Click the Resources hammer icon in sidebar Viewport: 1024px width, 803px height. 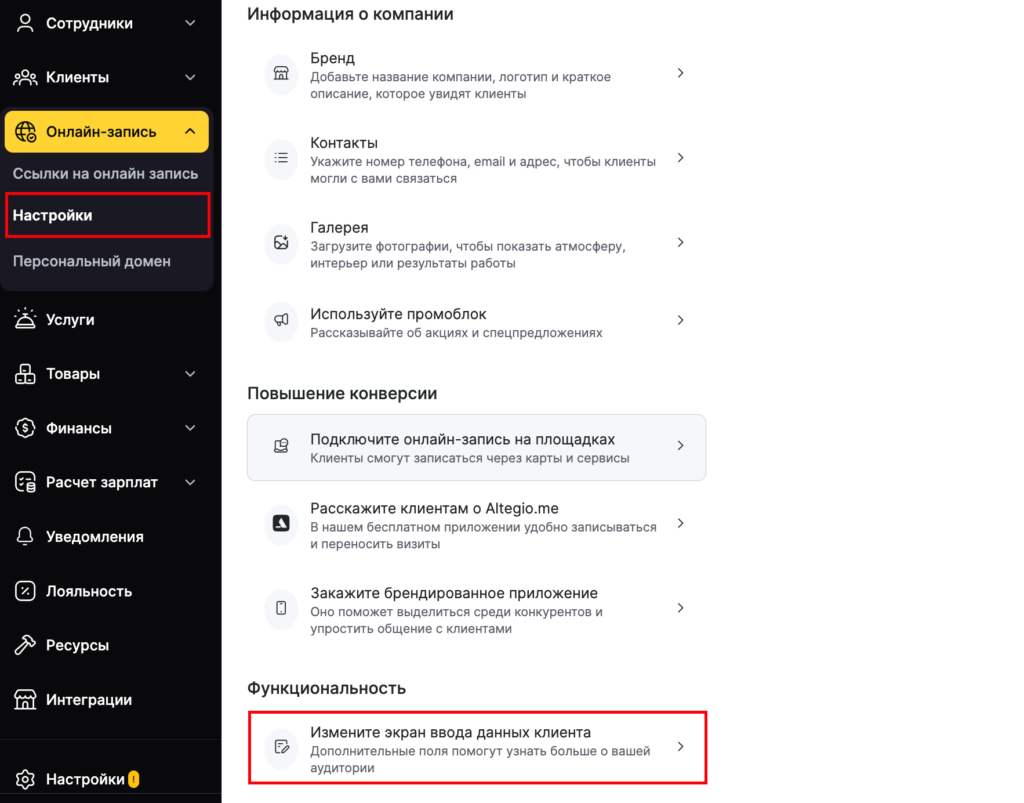pyautogui.click(x=26, y=645)
